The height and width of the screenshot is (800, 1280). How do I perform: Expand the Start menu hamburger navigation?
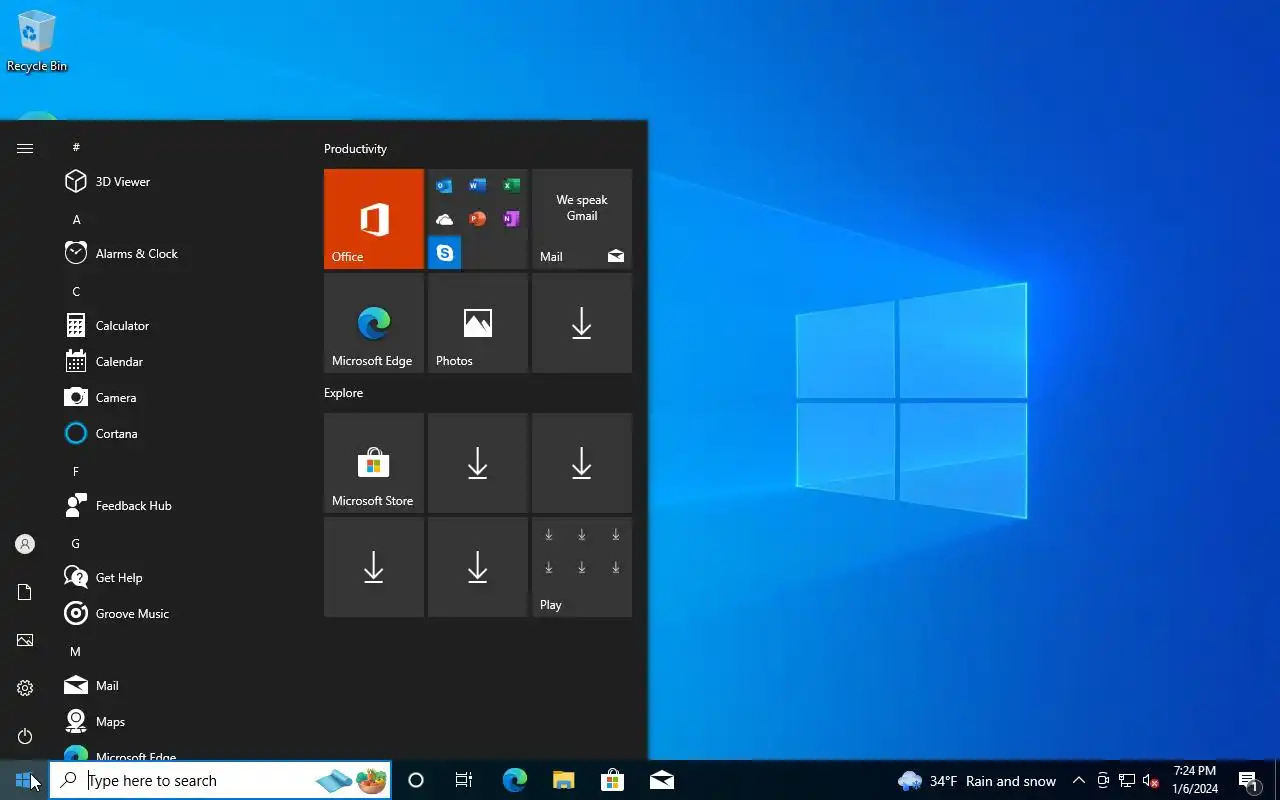click(25, 148)
